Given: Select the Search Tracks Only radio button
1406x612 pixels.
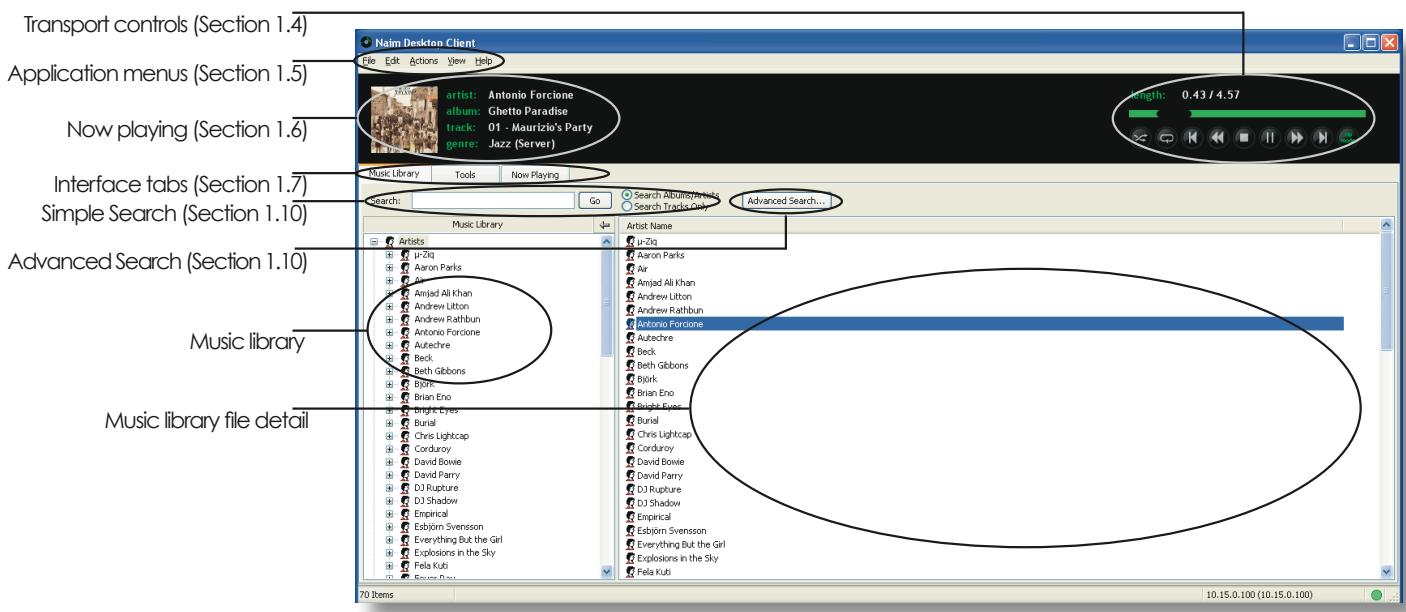Looking at the screenshot, I should pos(627,206).
